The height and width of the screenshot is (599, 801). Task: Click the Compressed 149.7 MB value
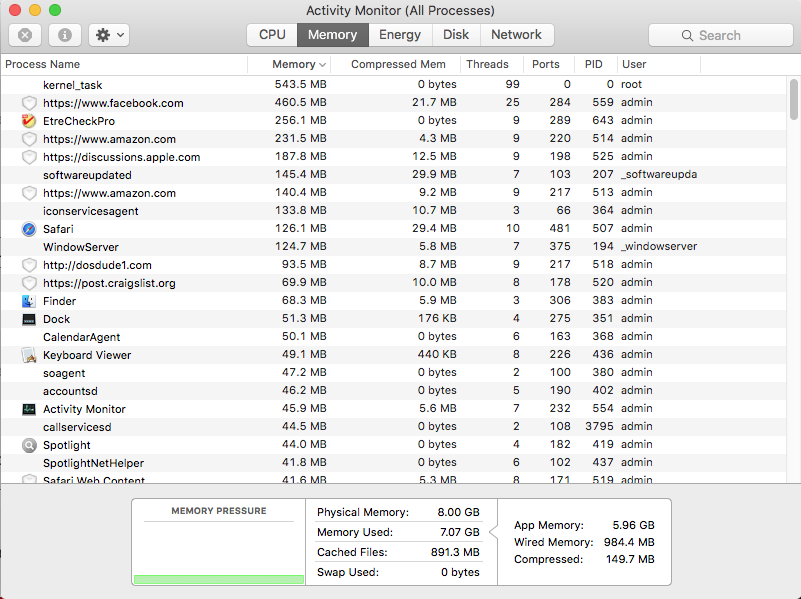[x=630, y=559]
